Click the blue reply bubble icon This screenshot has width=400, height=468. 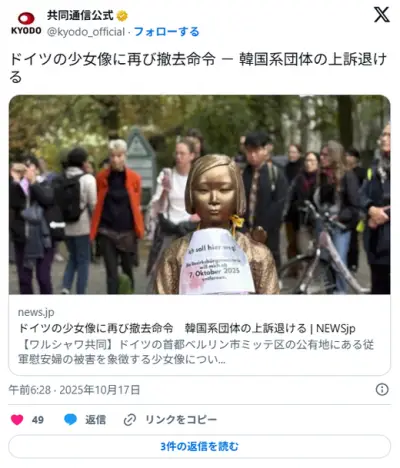70,419
